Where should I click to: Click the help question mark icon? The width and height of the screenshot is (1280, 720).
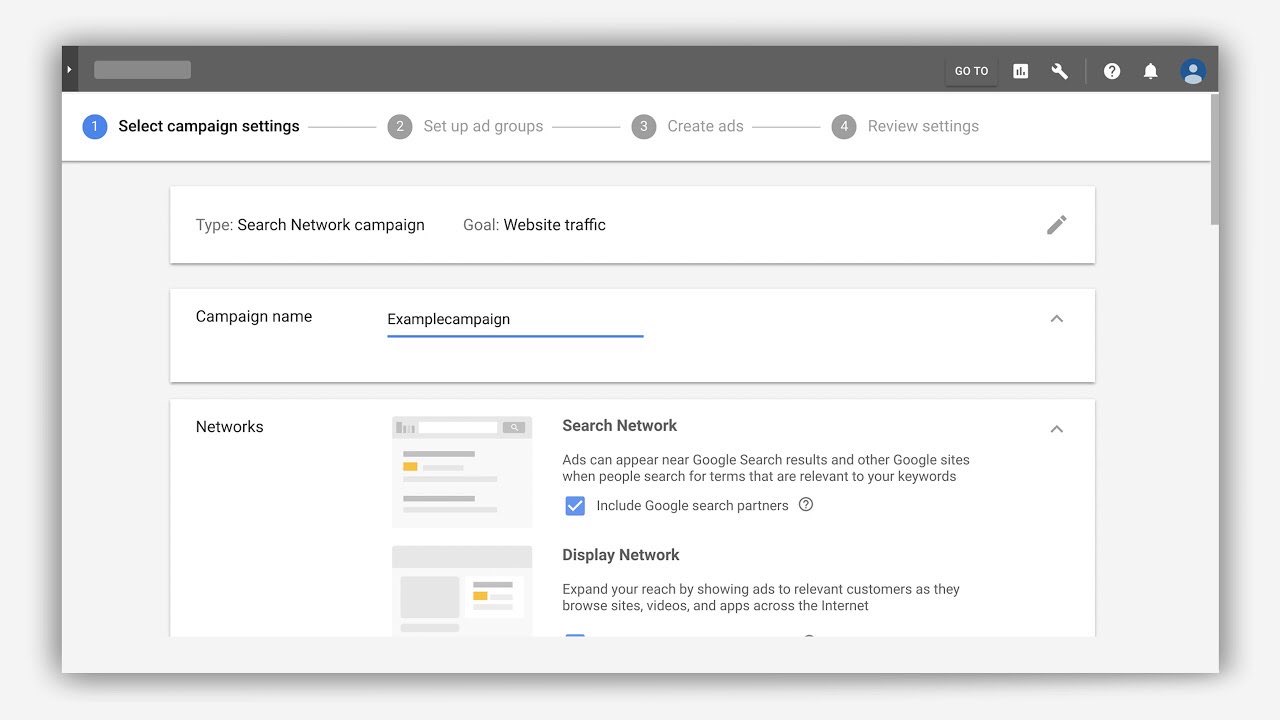pyautogui.click(x=1111, y=71)
